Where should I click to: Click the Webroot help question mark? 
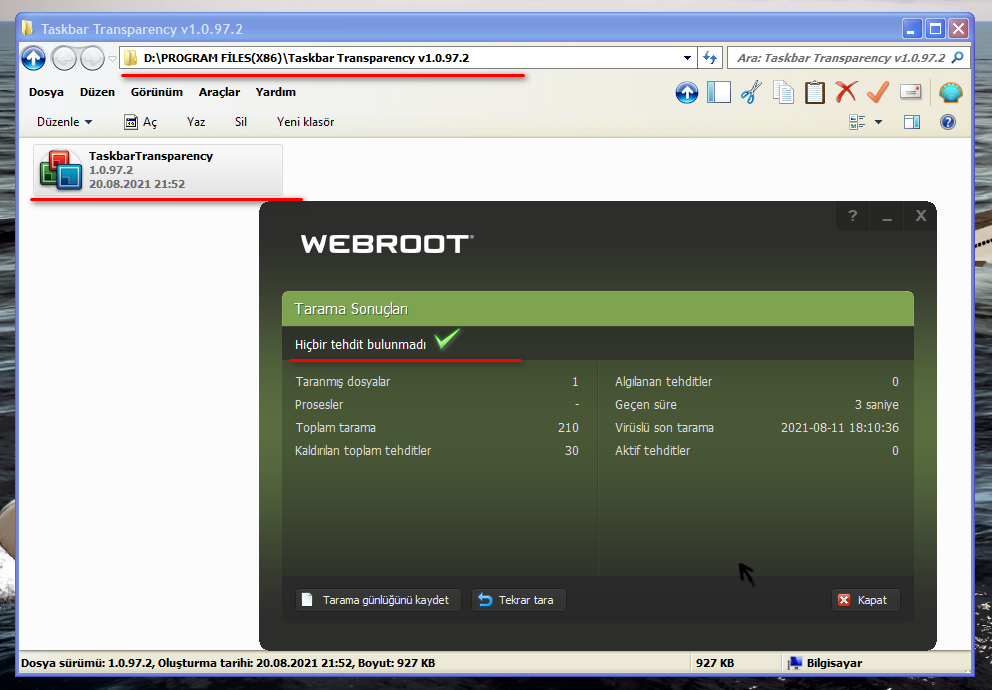tap(853, 216)
